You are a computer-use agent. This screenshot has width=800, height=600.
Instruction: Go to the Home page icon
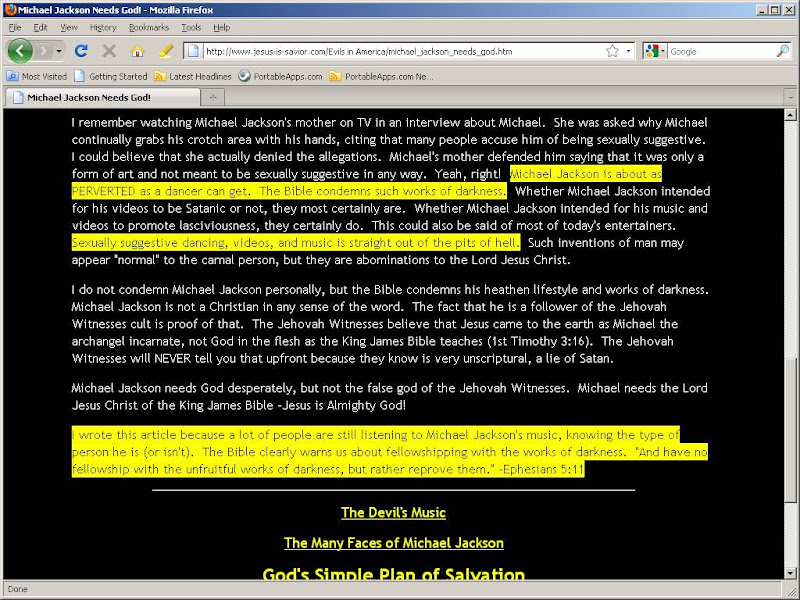(137, 51)
